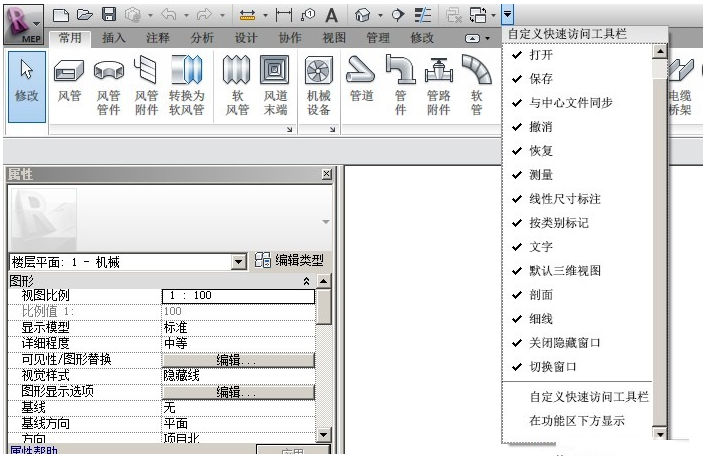The image size is (708, 456).
Task: Open the 3D view dropdown arrow
Action: point(380,15)
